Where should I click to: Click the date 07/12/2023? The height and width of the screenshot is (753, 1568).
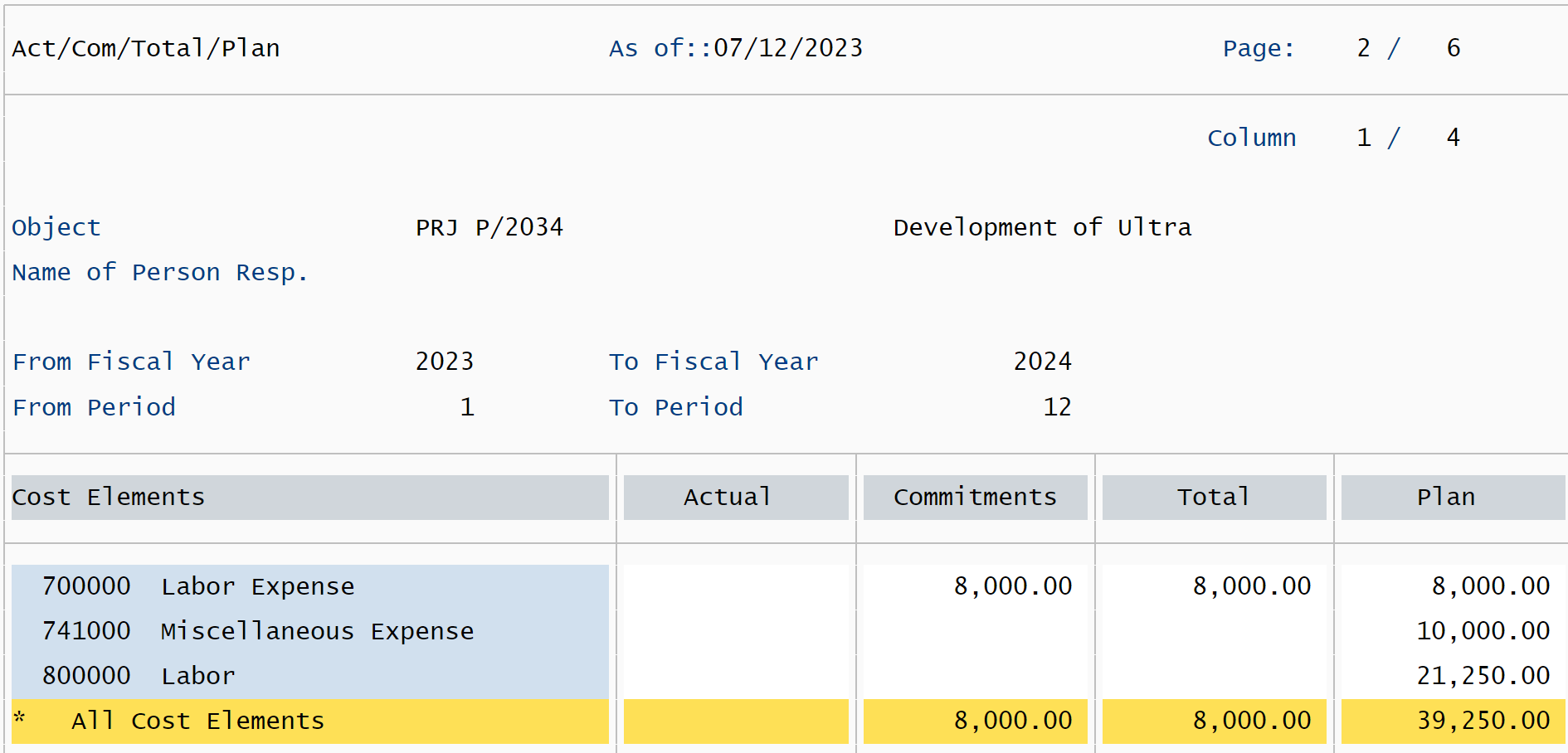point(788,48)
